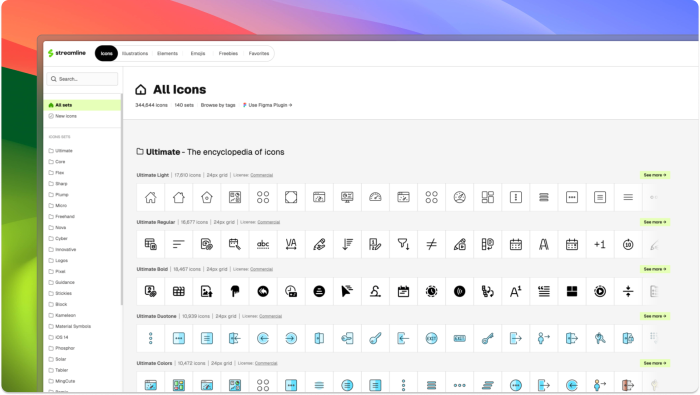Open the Flex icon set
Image resolution: width=700 pixels, height=395 pixels.
click(57, 173)
